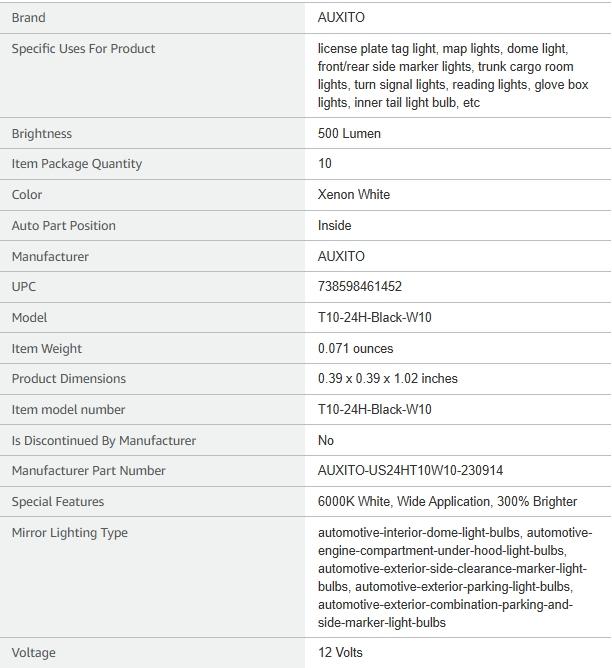Click the Specific Uses For Product label

tap(83, 48)
